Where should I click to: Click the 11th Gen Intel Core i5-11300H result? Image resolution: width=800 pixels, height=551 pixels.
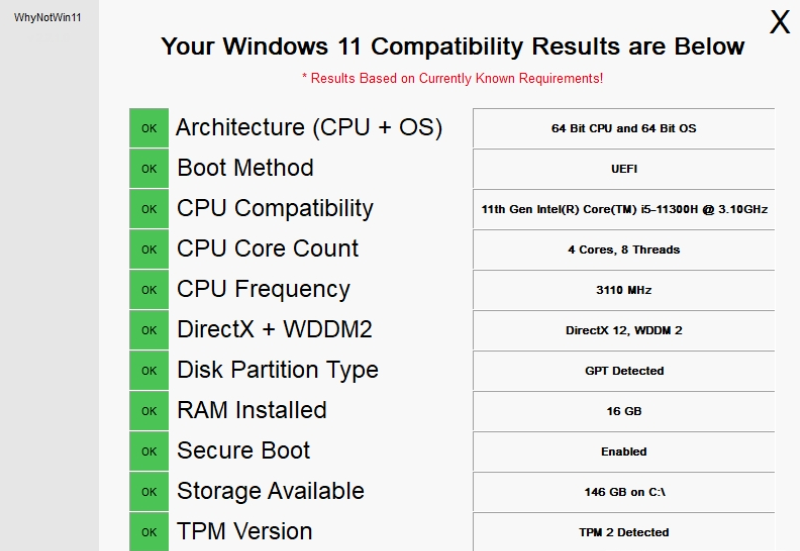[623, 209]
